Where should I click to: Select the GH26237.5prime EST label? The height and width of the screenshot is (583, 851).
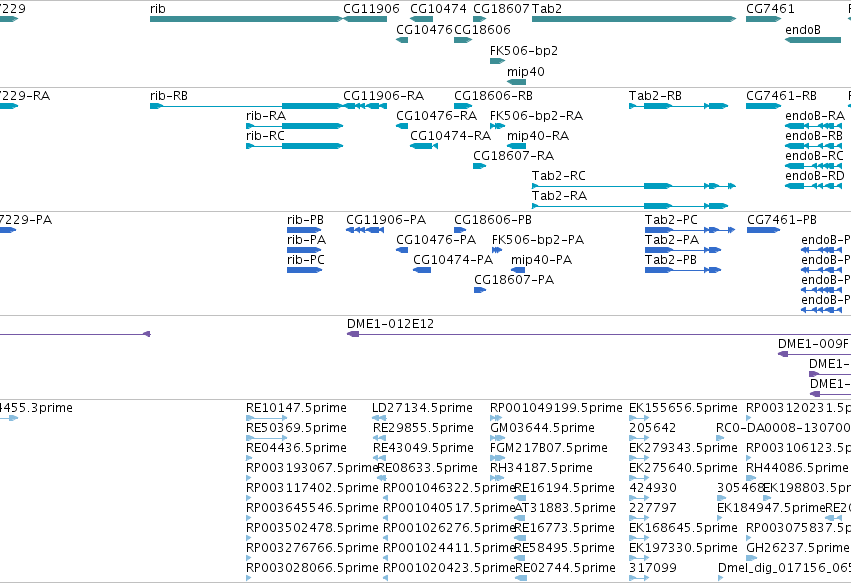click(x=797, y=548)
